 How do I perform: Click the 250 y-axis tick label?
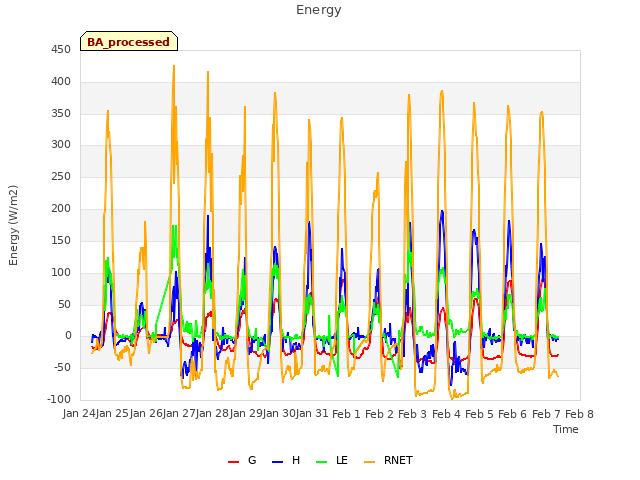61,177
